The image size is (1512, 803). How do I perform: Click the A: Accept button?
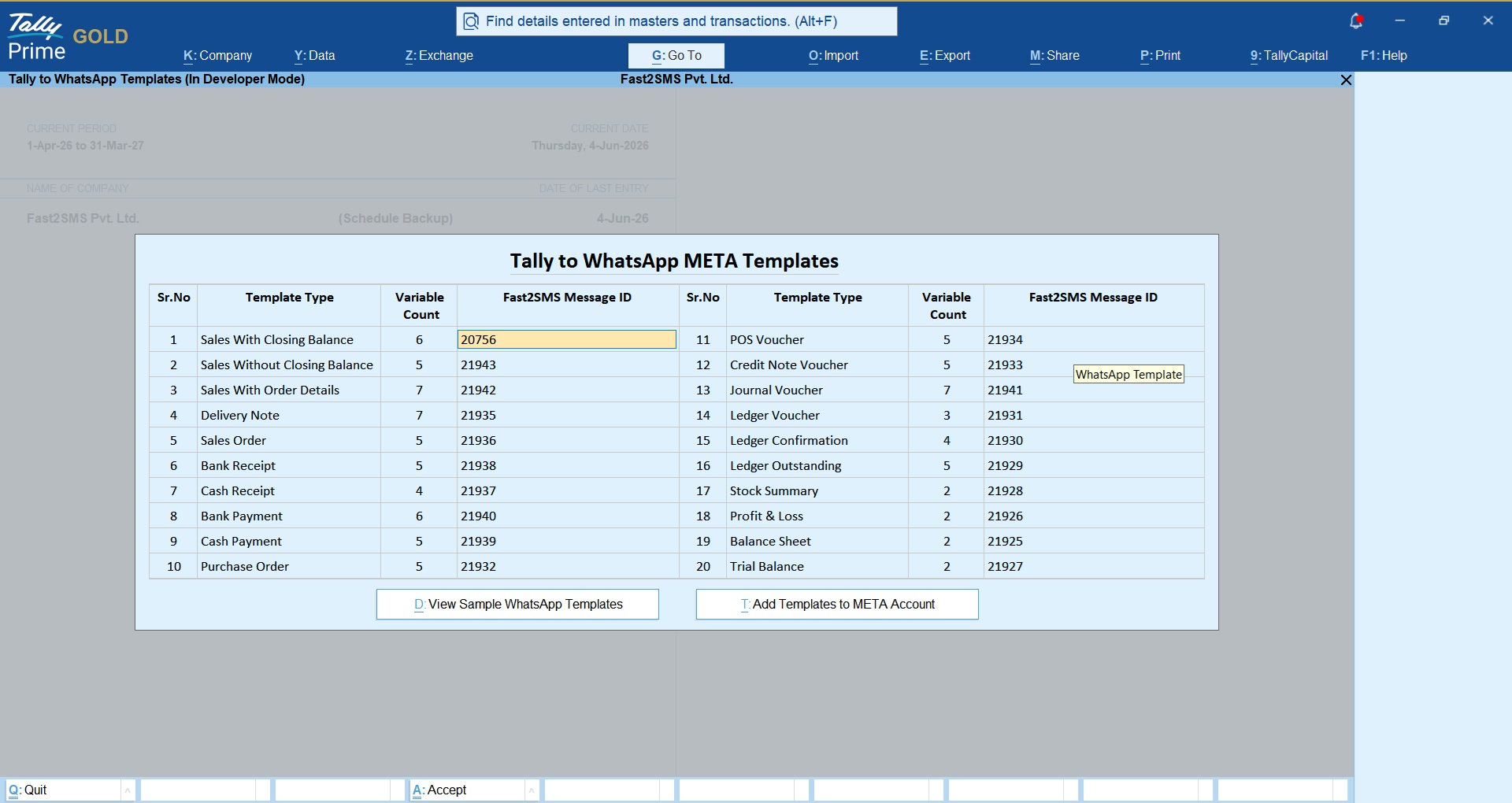[x=467, y=790]
